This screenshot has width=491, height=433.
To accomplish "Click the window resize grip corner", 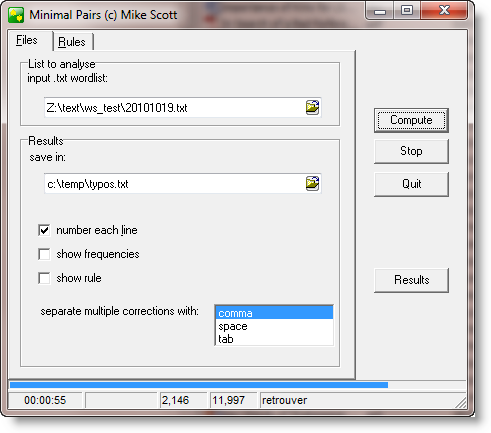I will click(x=461, y=403).
